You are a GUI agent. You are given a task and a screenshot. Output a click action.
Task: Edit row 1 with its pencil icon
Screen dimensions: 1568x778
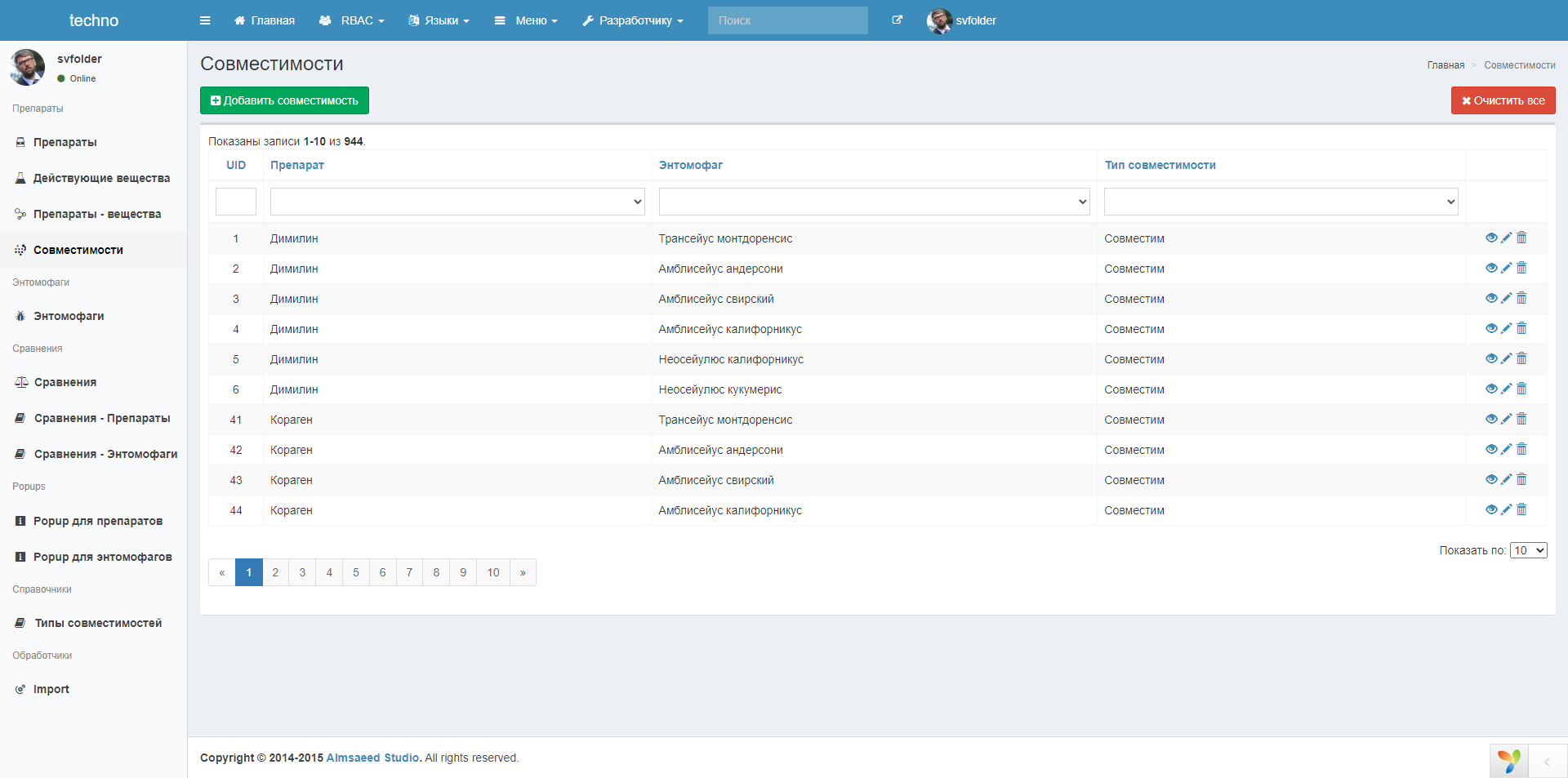[x=1507, y=238]
